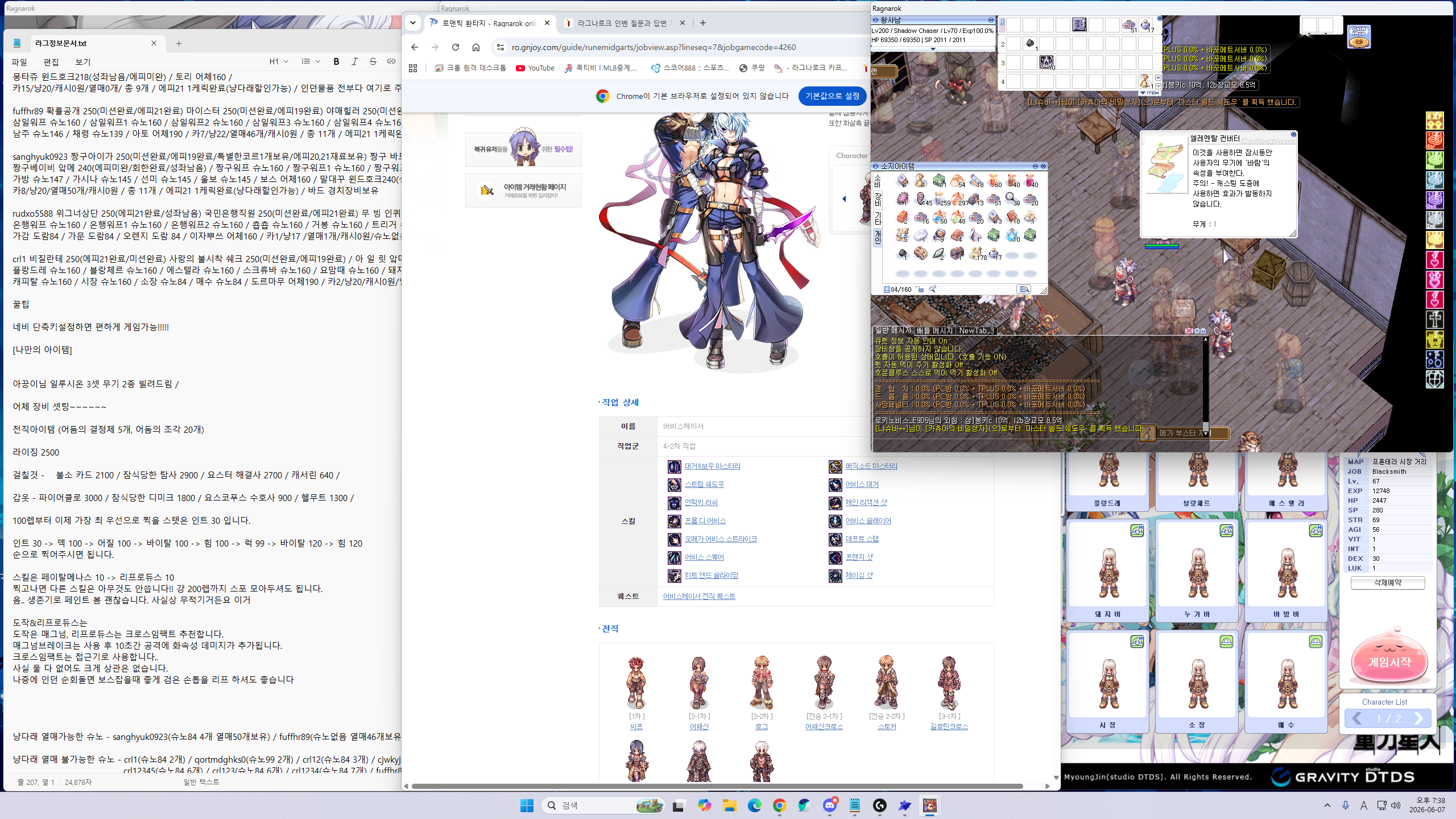
Task: Switch to the 라그나로크 인벤 Chrome tab
Action: point(624,23)
